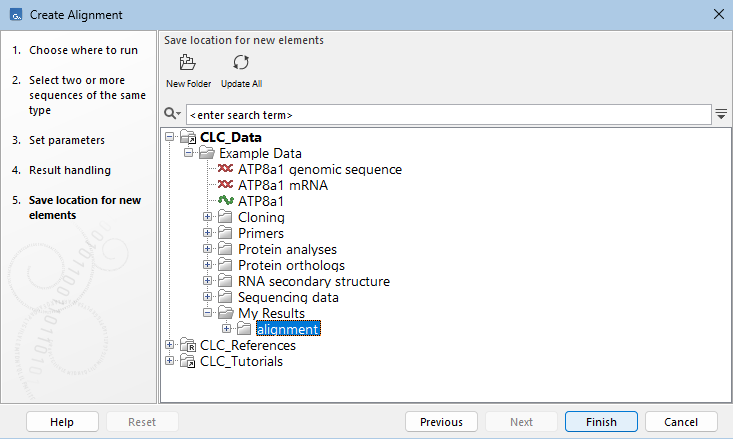Go to step Set parameters
Viewport: 733px width, 439px height.
coord(67,140)
